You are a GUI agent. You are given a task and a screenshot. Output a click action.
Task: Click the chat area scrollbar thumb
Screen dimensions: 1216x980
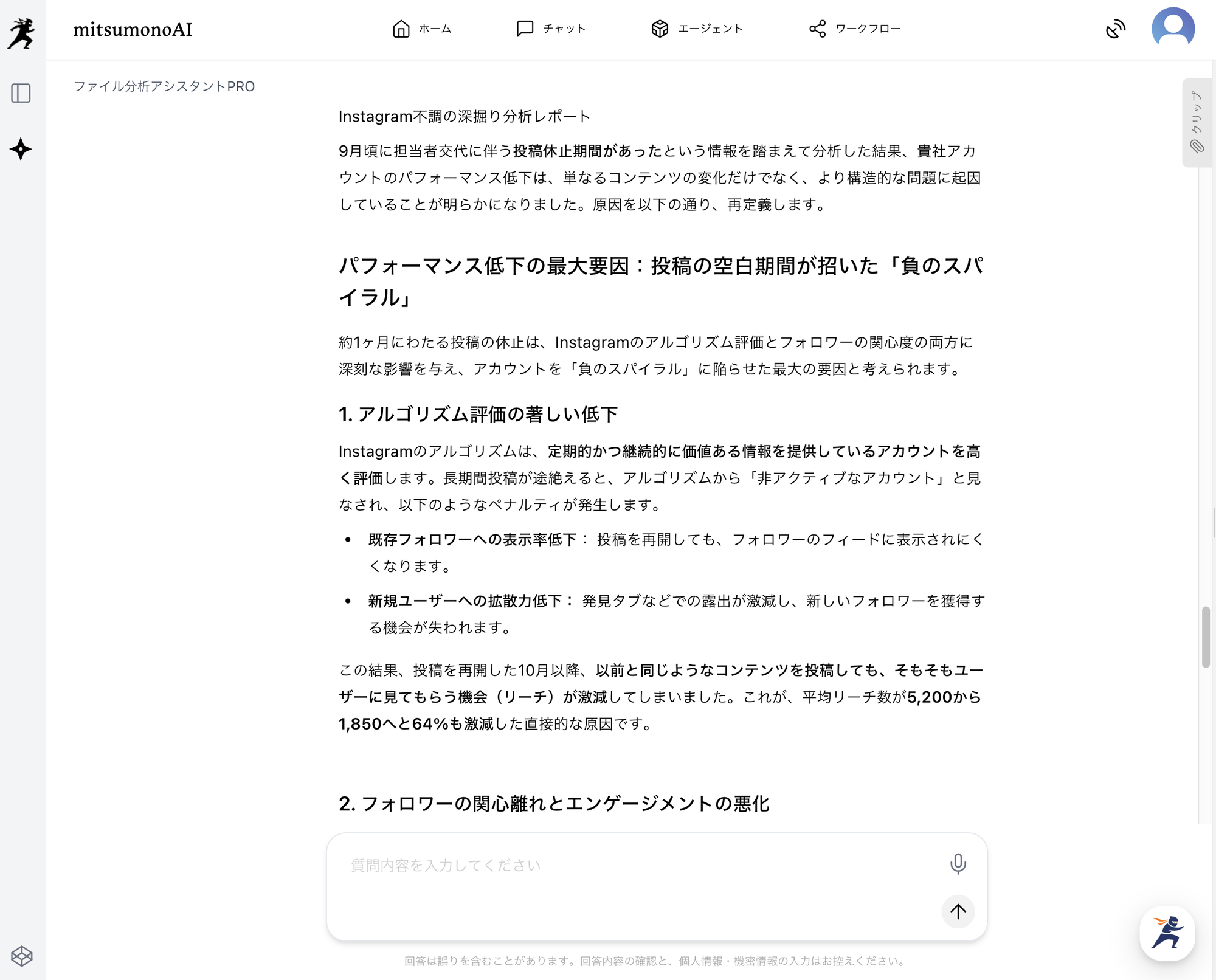tap(1206, 637)
